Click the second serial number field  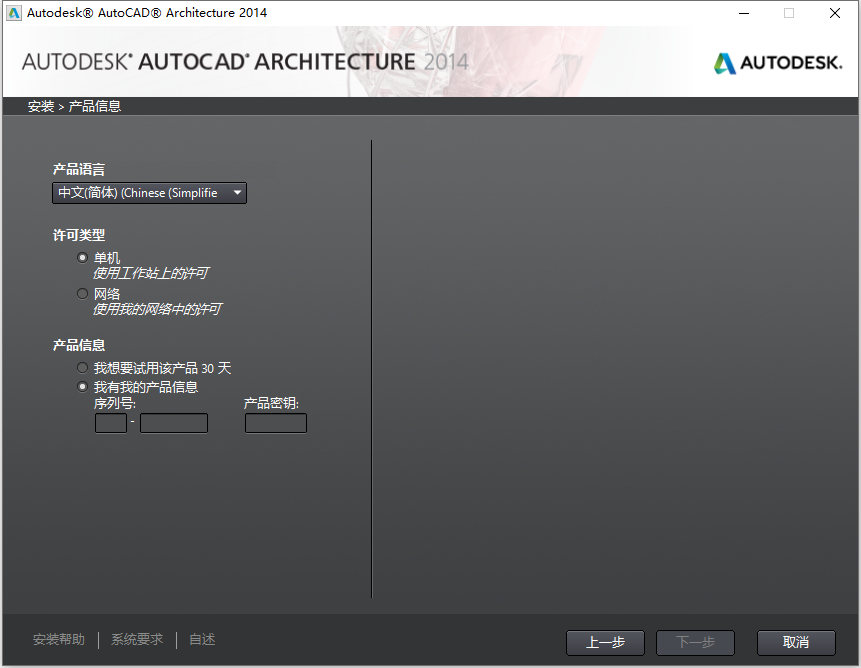tap(174, 423)
